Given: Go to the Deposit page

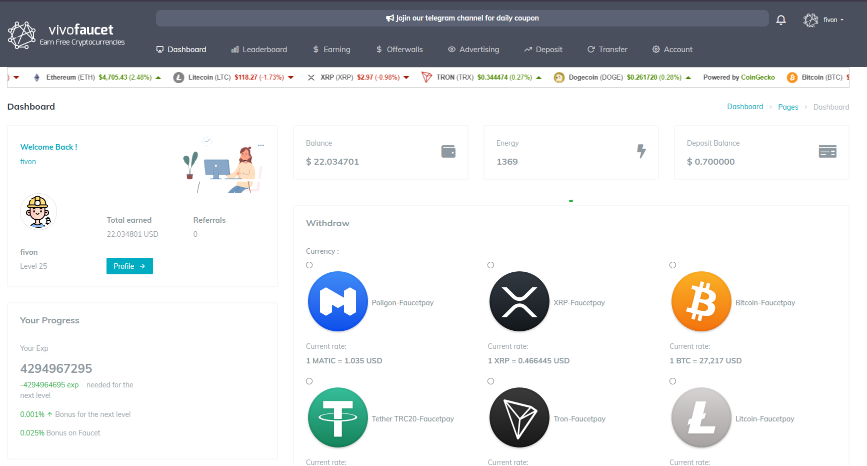Looking at the screenshot, I should (543, 49).
